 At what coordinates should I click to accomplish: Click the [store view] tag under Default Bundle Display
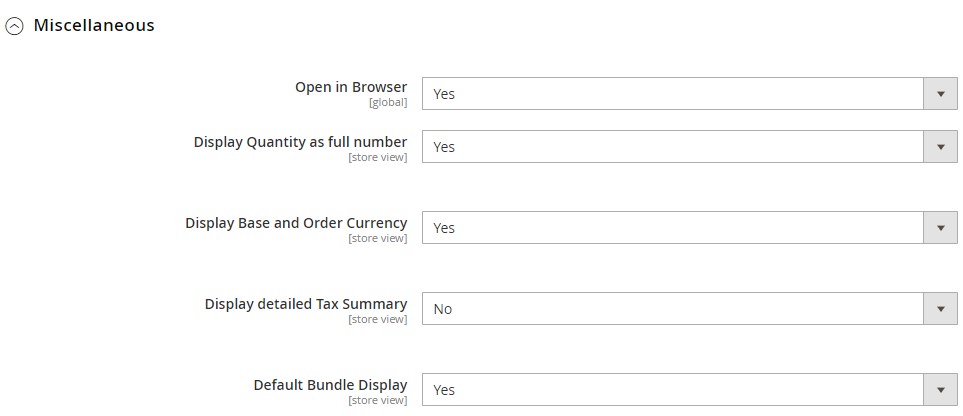pyautogui.click(x=378, y=401)
